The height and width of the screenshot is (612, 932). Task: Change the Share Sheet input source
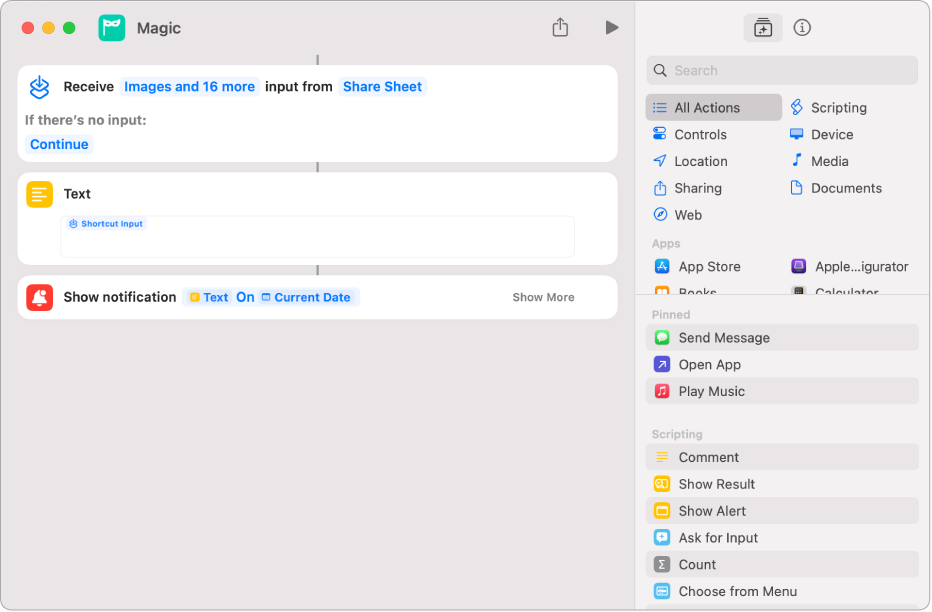[x=382, y=87]
